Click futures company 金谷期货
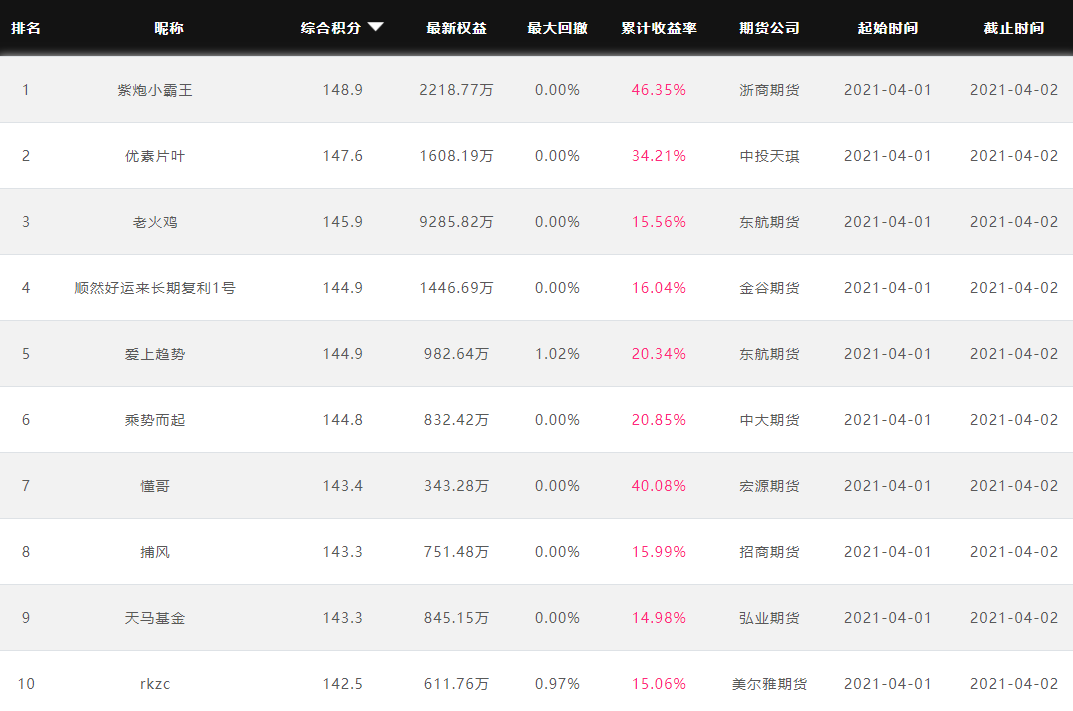 (x=770, y=288)
